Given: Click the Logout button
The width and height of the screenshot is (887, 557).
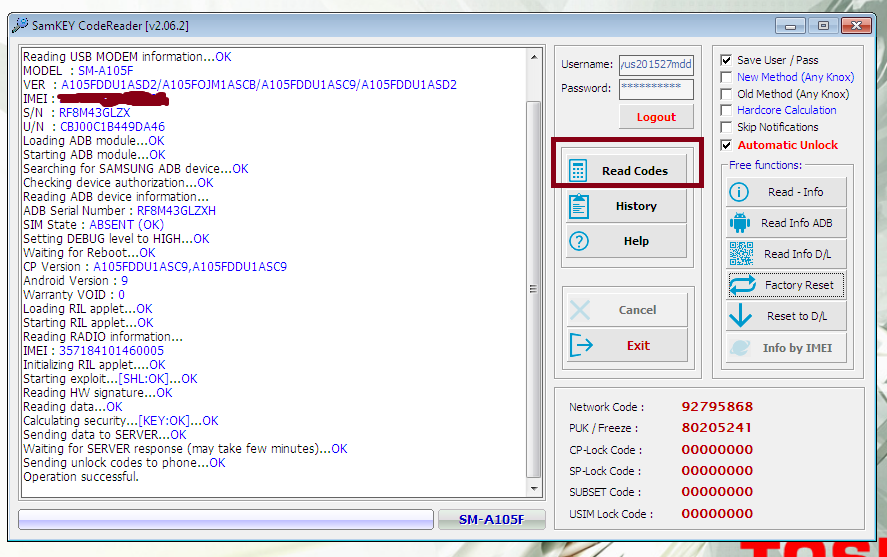Looking at the screenshot, I should coord(656,117).
